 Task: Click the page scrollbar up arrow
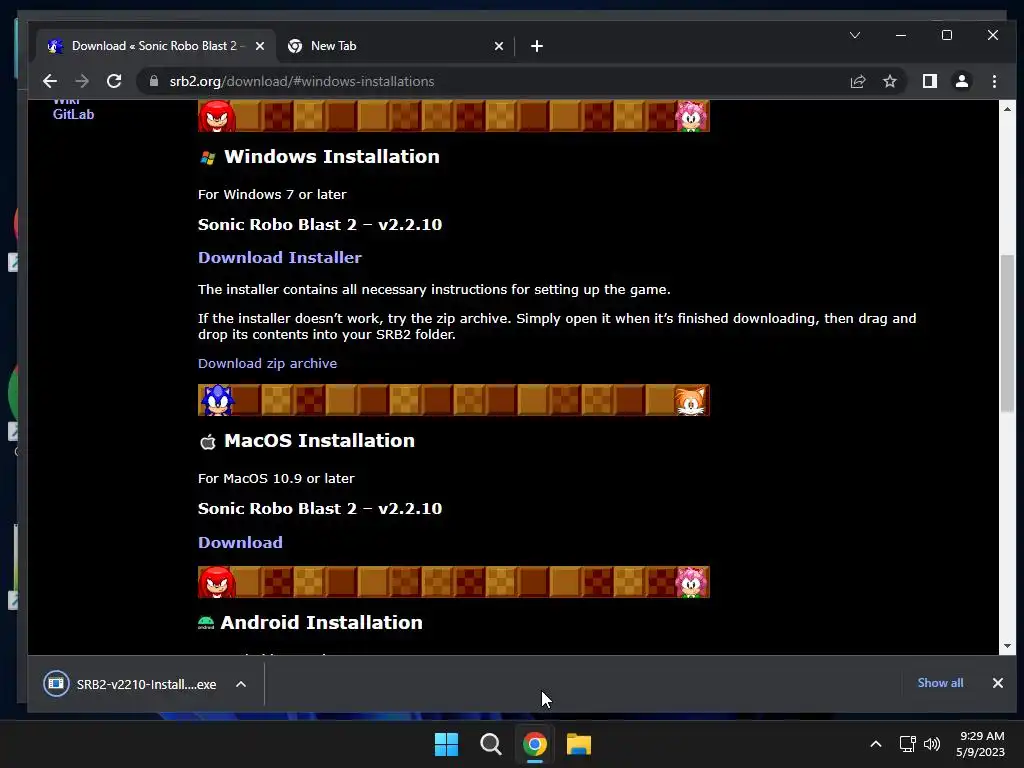[x=1007, y=109]
